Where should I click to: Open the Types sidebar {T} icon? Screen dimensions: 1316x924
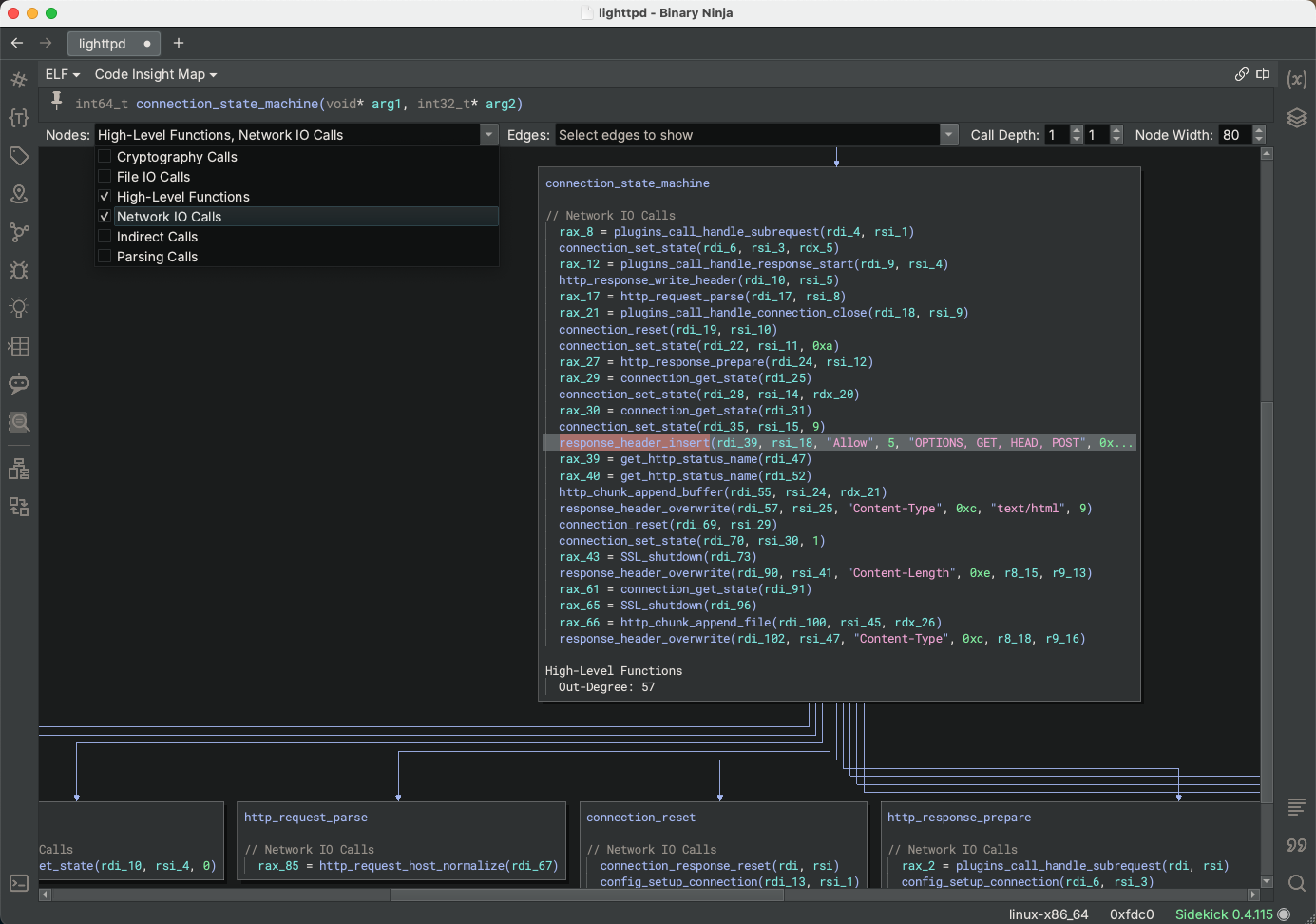(18, 118)
